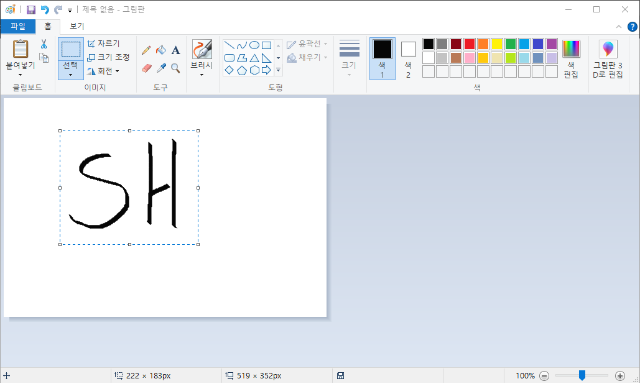Open the Help question mark icon

coord(632,27)
